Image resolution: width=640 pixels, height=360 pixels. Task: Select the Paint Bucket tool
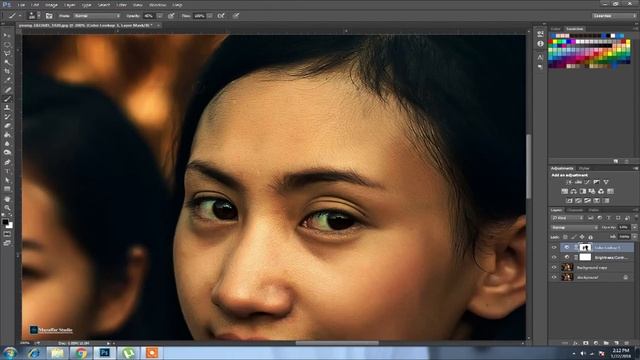tap(7, 135)
